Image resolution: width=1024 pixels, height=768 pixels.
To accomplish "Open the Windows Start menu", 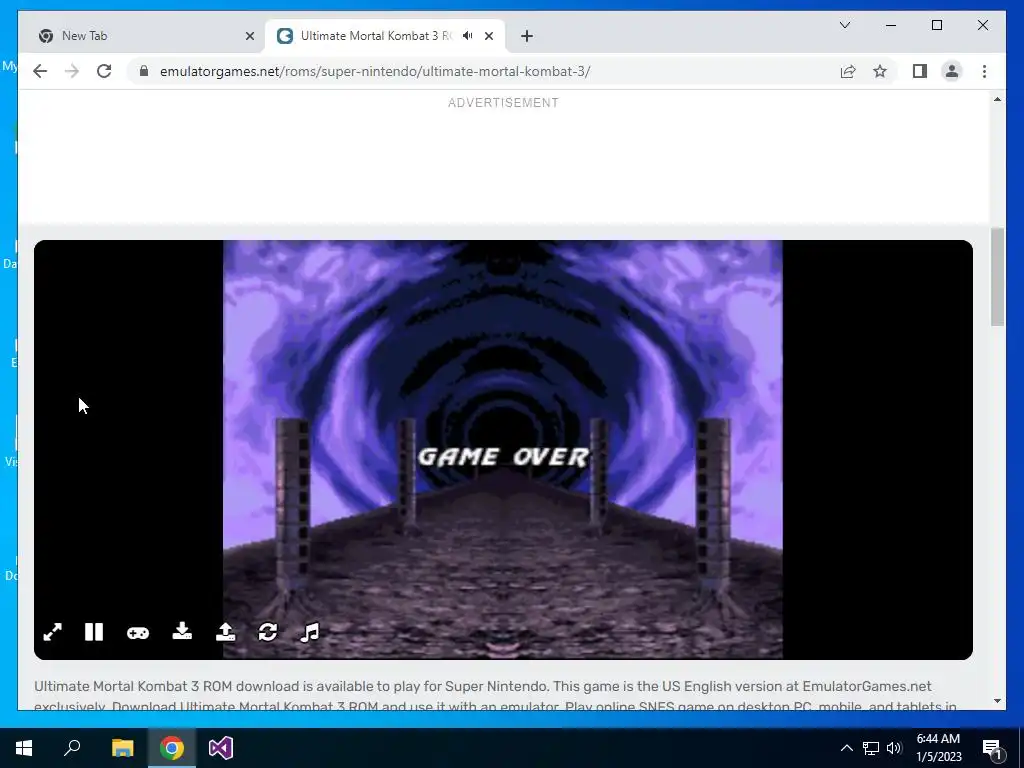I will point(24,748).
